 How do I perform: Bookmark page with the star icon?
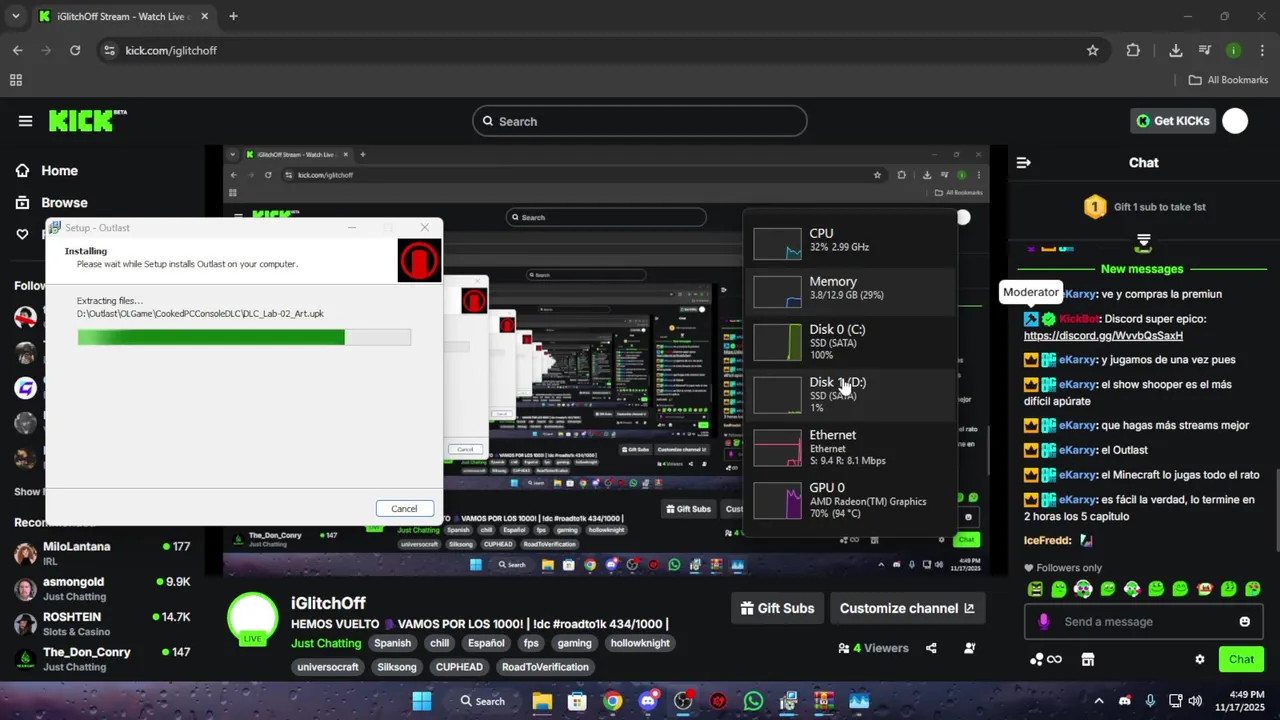point(1093,50)
